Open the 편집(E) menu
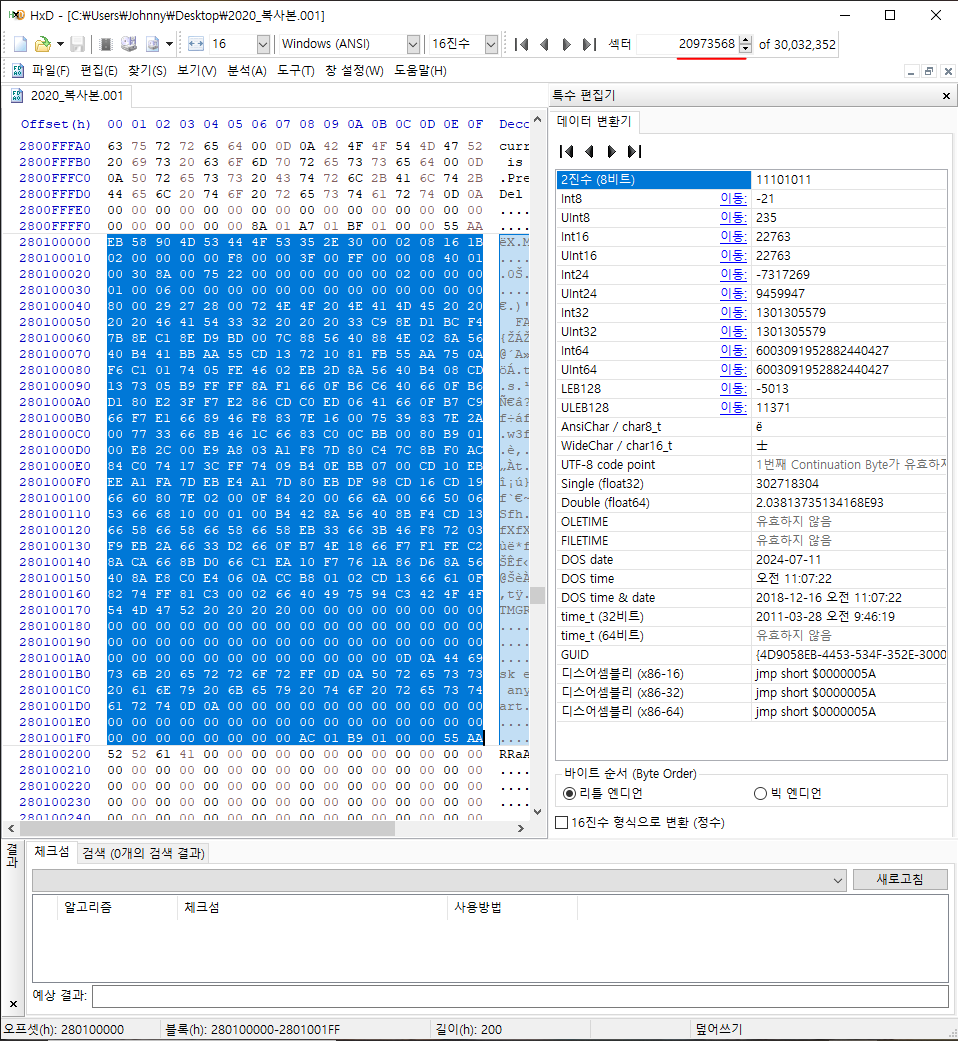Image resolution: width=958 pixels, height=1041 pixels. [x=98, y=70]
